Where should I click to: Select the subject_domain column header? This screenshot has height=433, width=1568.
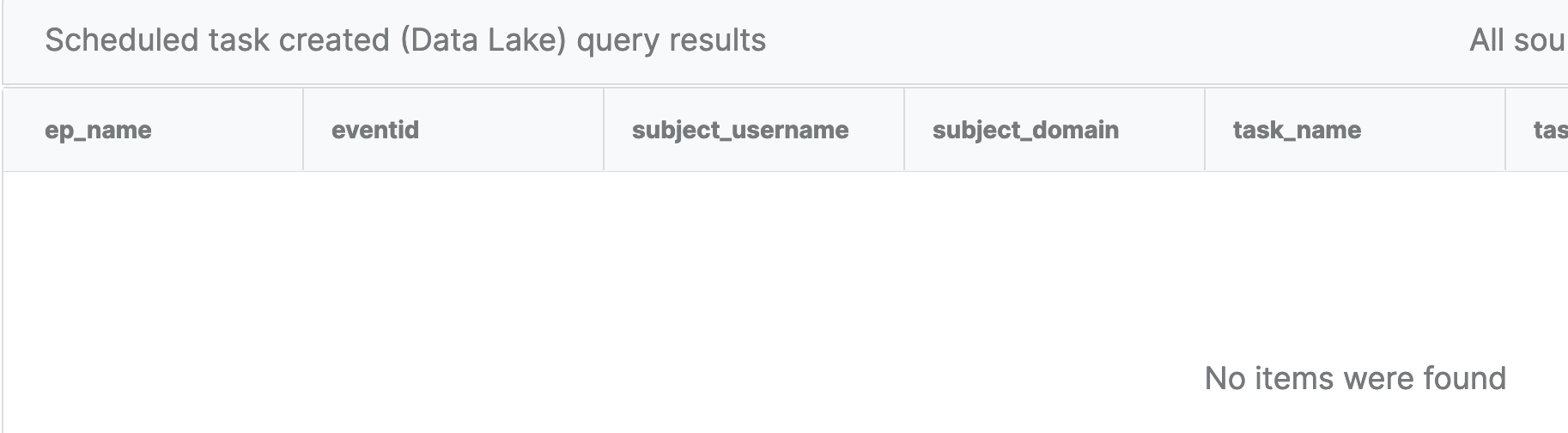[x=1025, y=130]
